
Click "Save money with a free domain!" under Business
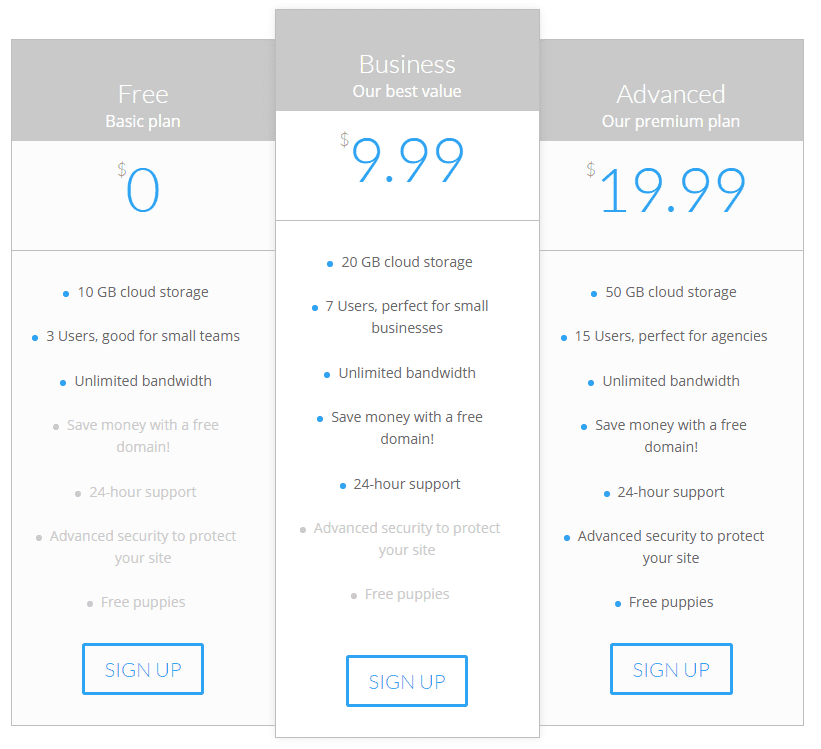406,428
